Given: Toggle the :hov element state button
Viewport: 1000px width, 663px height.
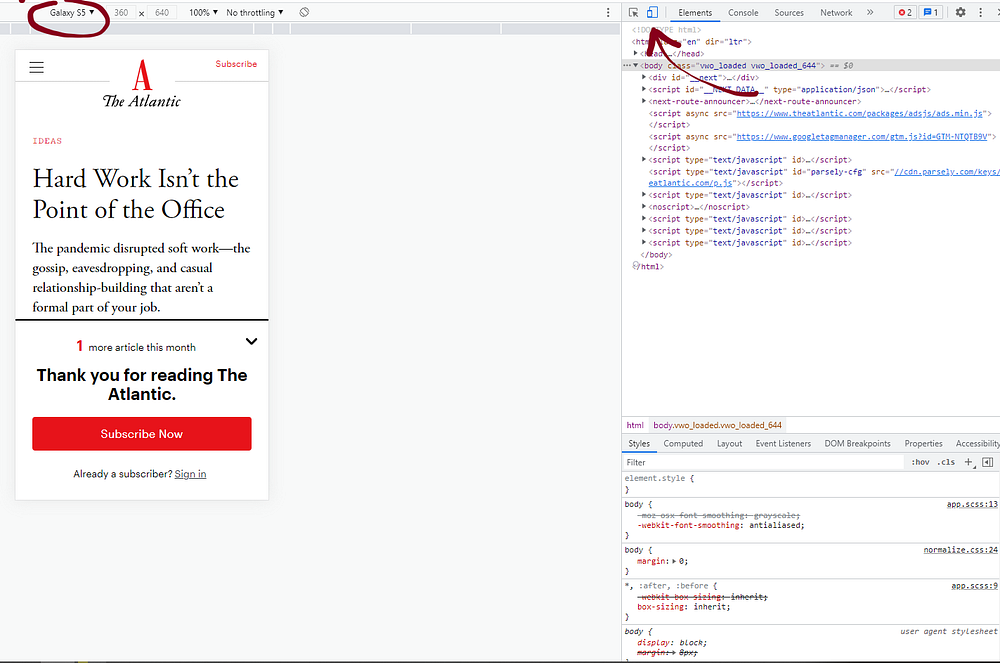Looking at the screenshot, I should pos(920,462).
